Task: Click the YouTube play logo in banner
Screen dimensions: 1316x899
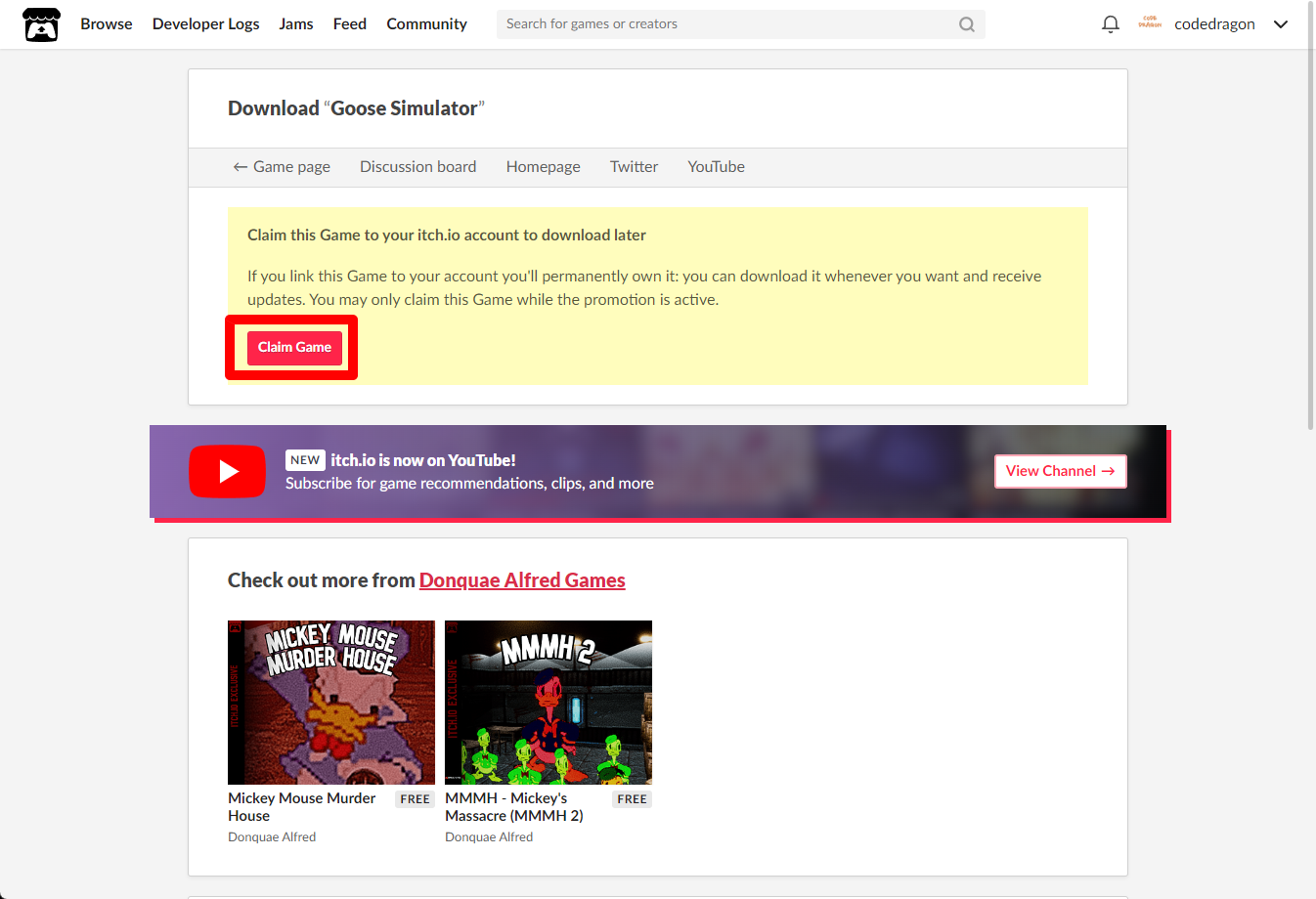Action: (227, 472)
